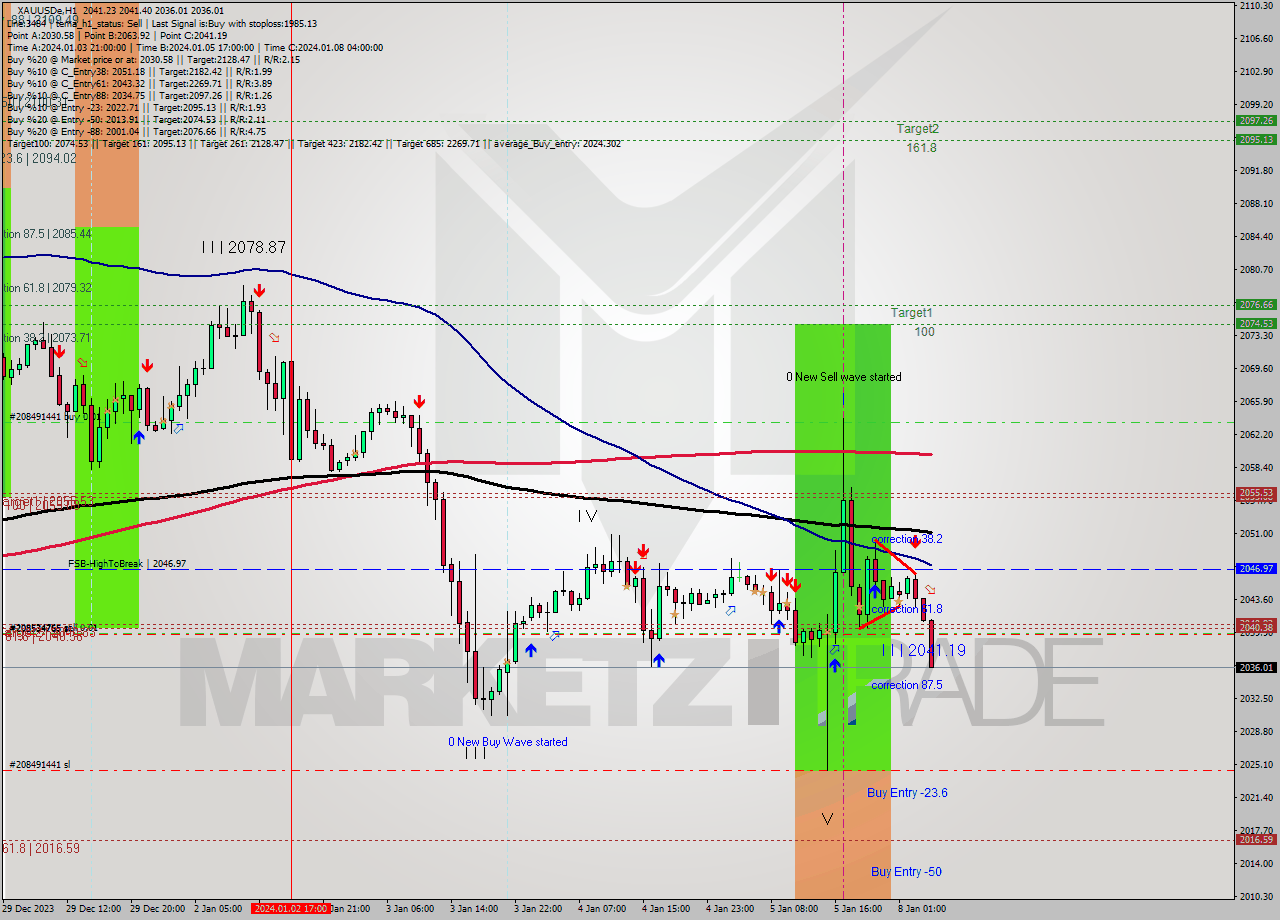Click the 2062.20 price scale label
This screenshot has height=920, width=1280.
coord(1255,435)
